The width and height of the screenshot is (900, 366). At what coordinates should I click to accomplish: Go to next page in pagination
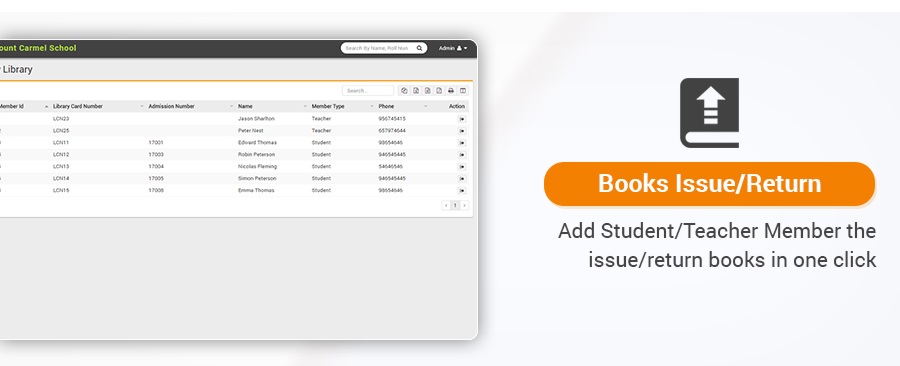[464, 205]
